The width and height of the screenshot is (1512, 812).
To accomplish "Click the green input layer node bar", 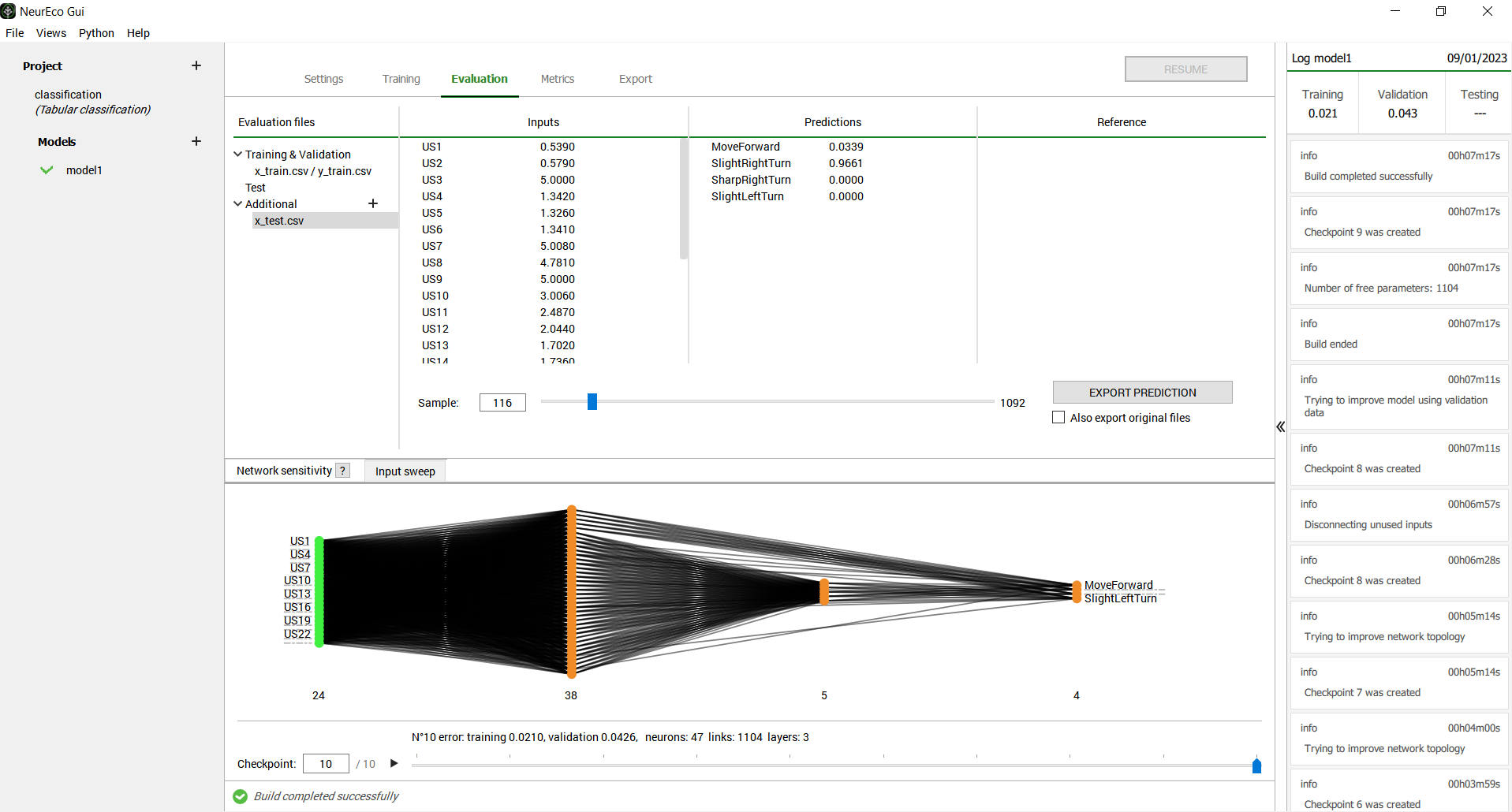I will point(319,592).
